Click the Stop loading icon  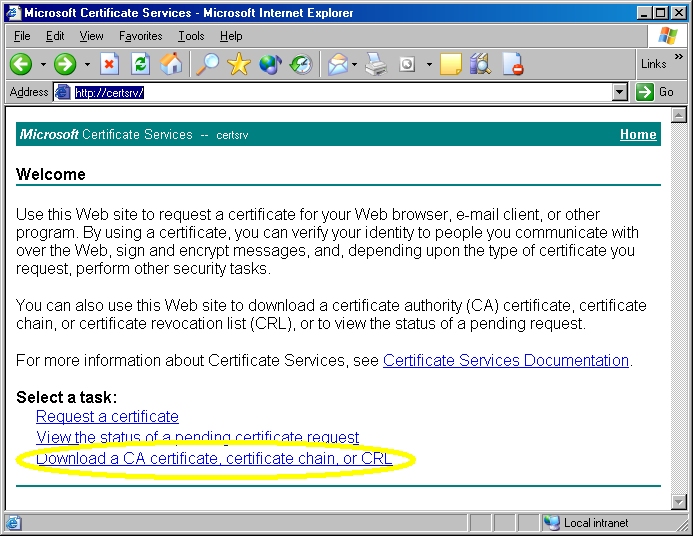pos(109,64)
